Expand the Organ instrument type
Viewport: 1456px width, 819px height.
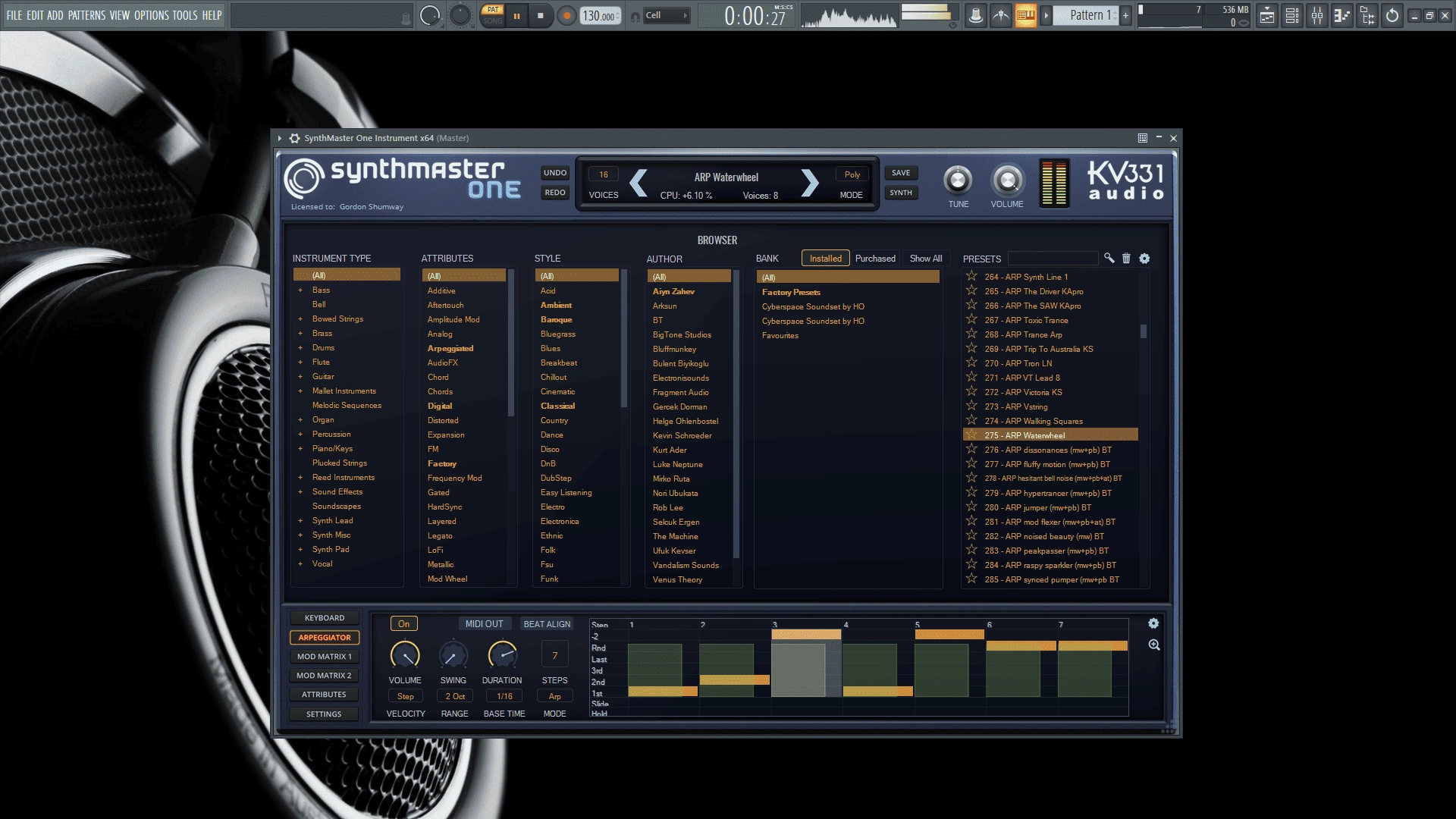300,420
